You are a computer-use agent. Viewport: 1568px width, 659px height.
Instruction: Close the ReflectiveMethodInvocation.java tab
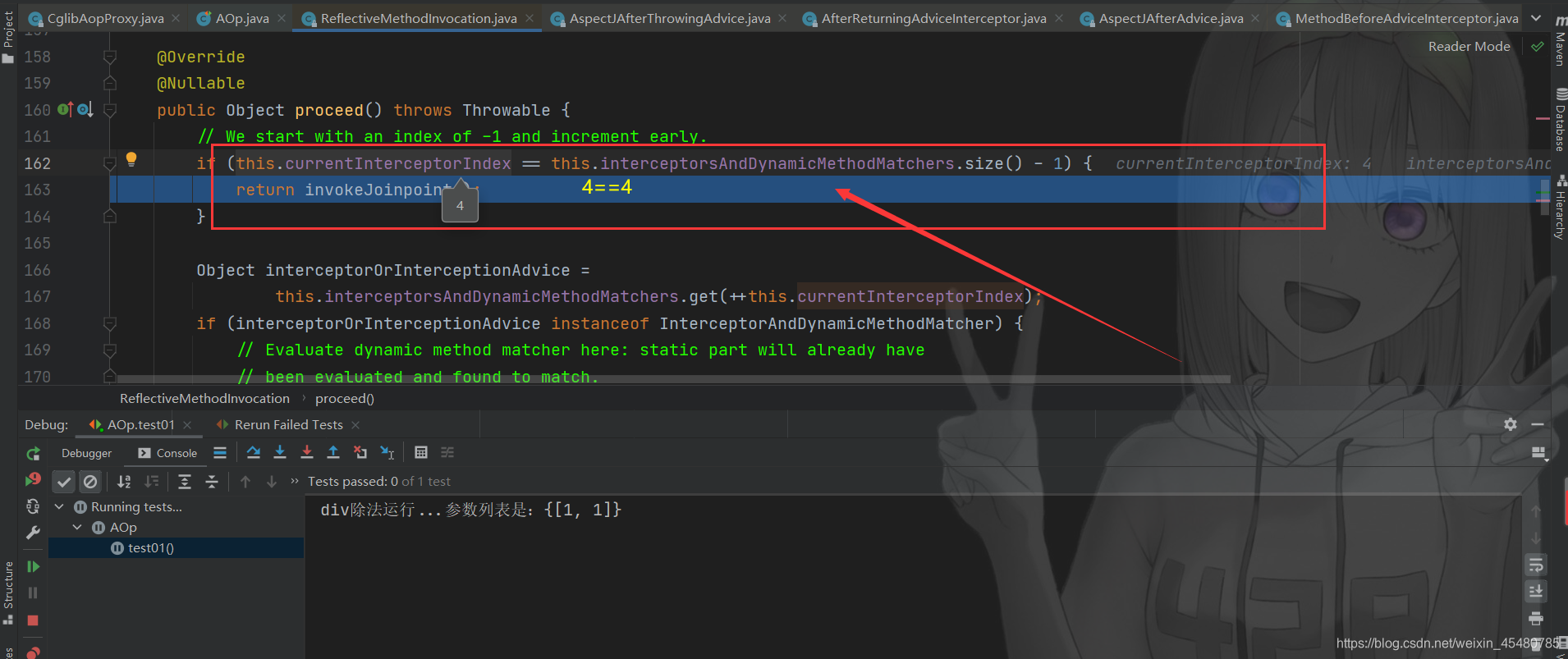[x=530, y=18]
